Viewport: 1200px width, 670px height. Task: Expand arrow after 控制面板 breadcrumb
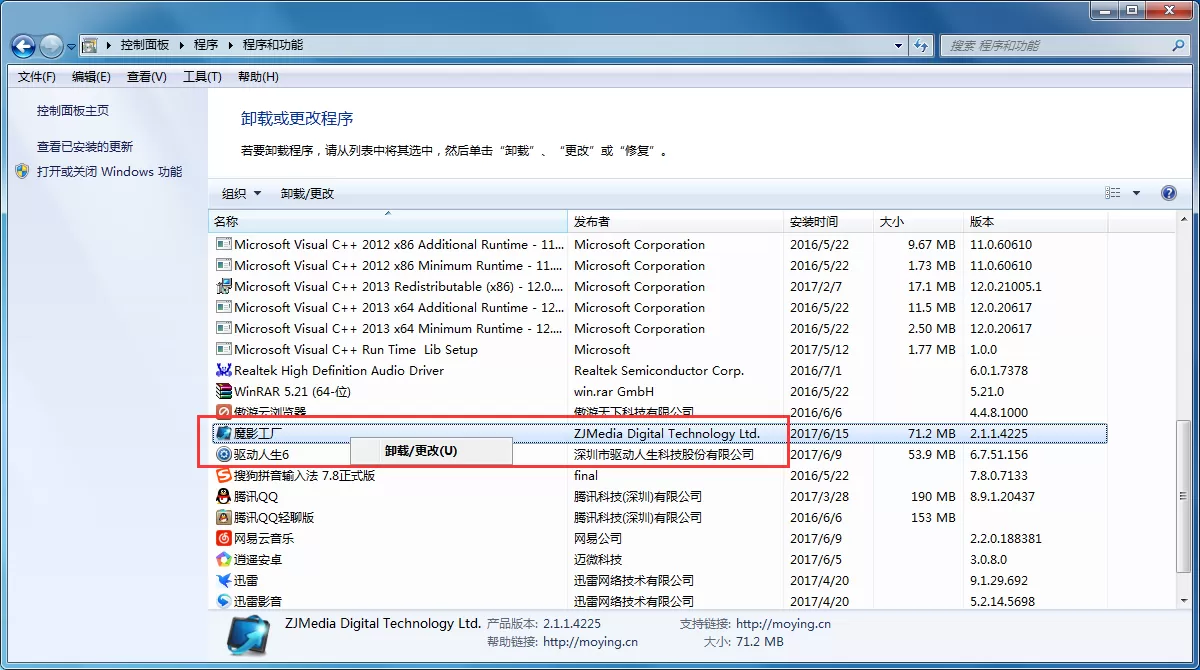click(x=181, y=45)
